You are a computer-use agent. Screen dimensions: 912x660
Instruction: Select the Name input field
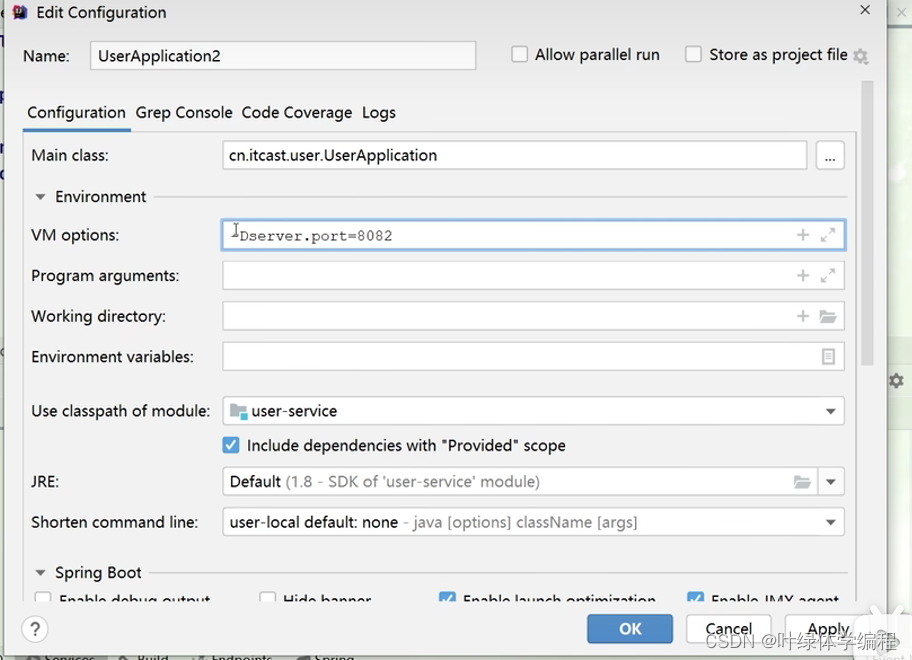(282, 56)
